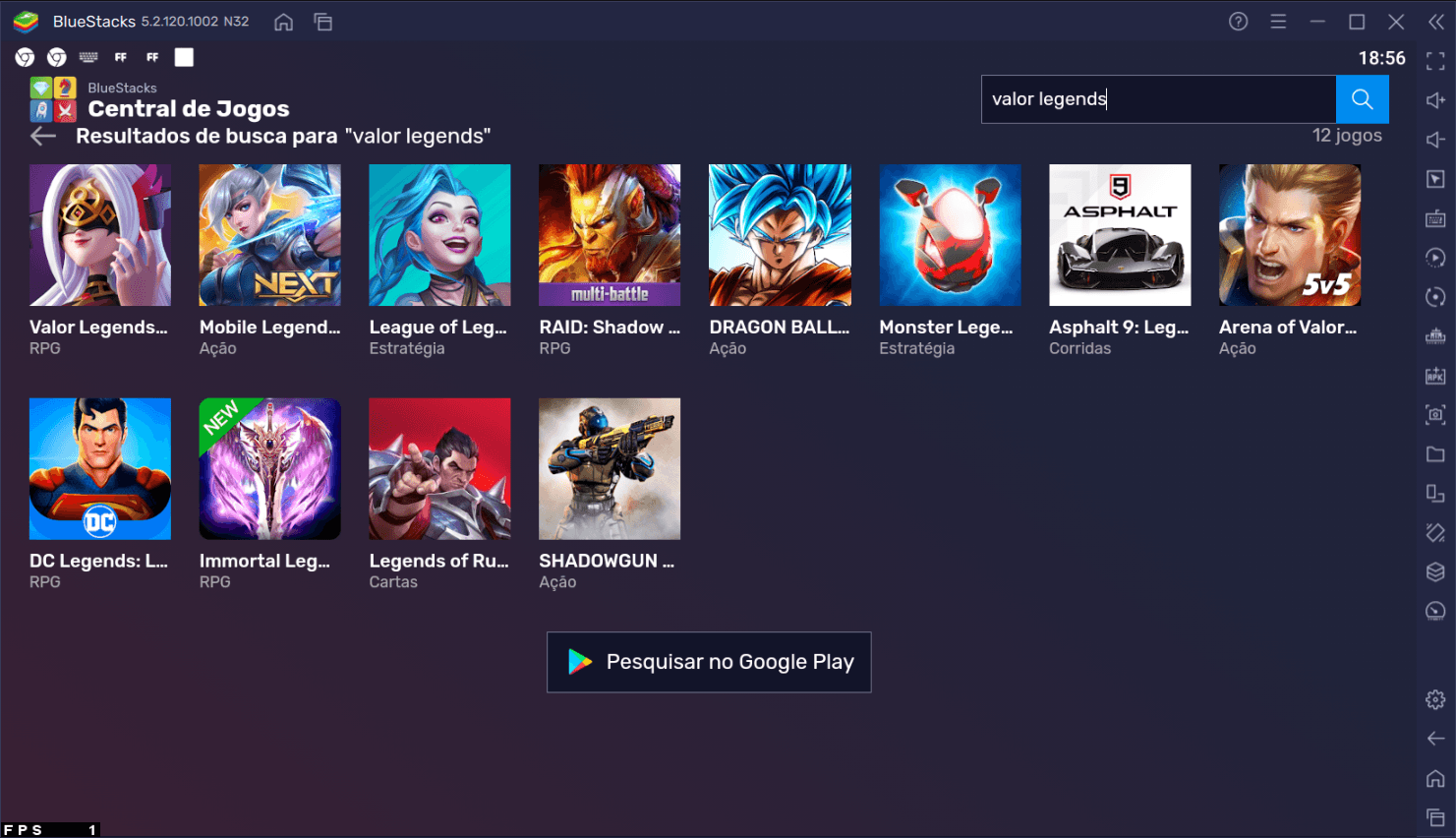Click the install APK icon

click(1435, 376)
